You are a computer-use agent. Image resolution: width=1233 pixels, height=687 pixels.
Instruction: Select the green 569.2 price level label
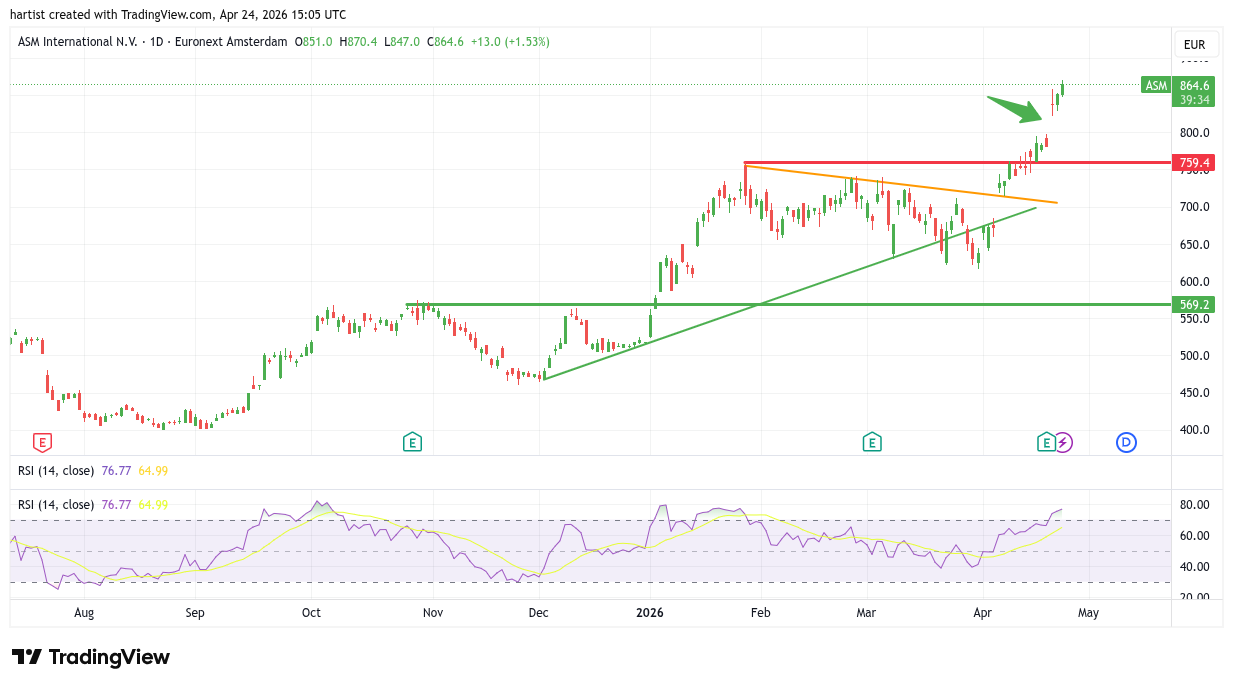[1194, 304]
